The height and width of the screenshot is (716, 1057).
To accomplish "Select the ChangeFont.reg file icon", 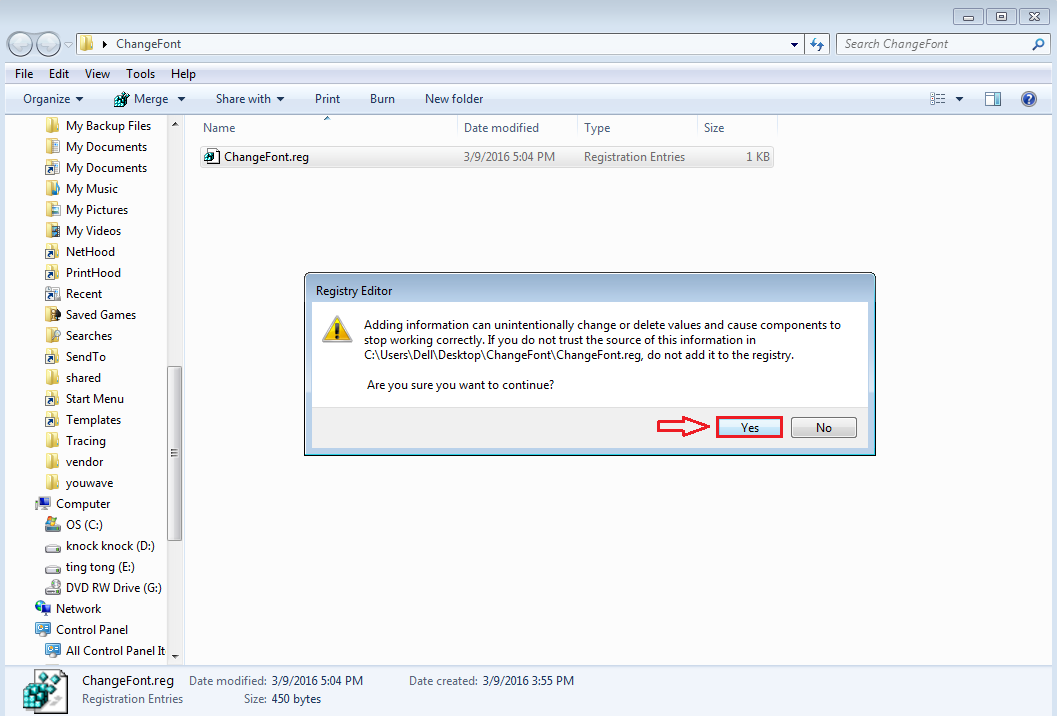I will [x=212, y=156].
